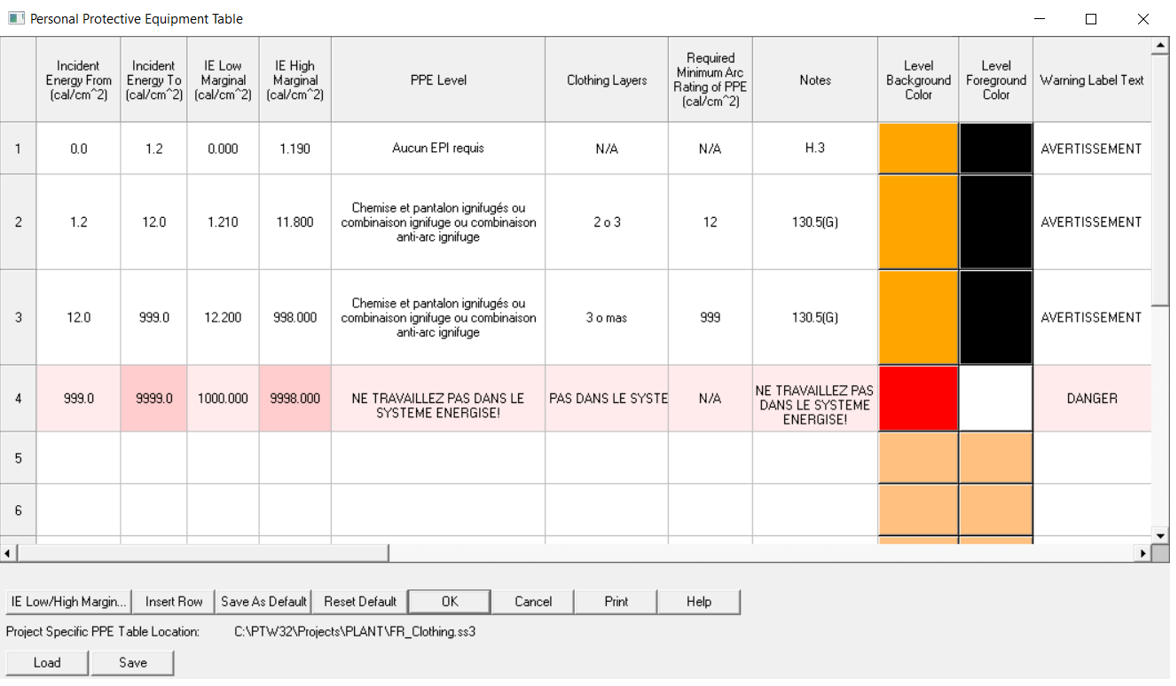
Task: Click the DANGER warning label cell
Action: (x=1091, y=398)
